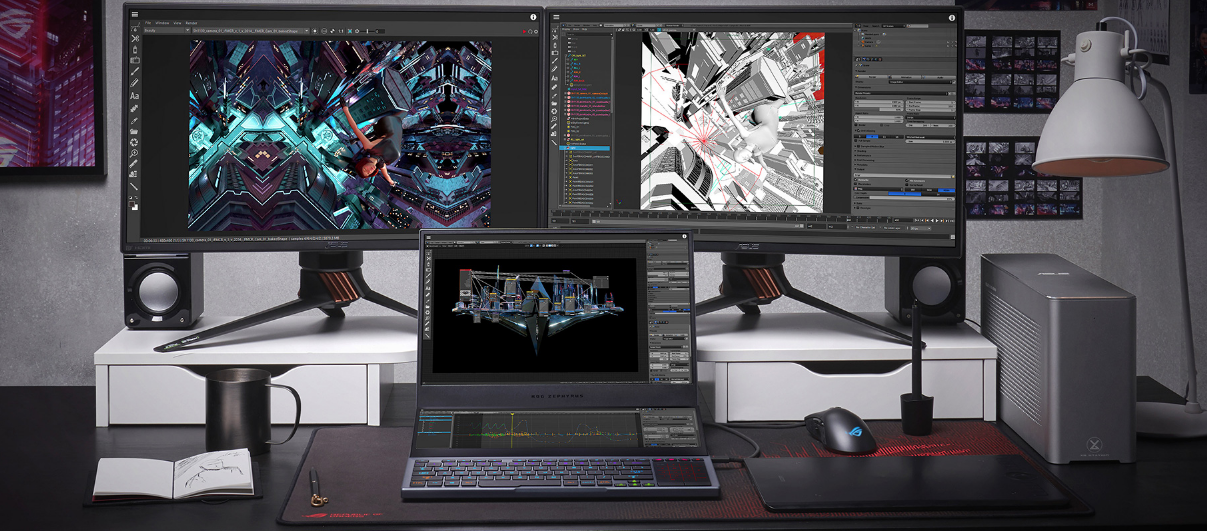This screenshot has height=531, width=1207.
Task: Click the Render button in the right monitor properties panel
Action: pos(872,77)
